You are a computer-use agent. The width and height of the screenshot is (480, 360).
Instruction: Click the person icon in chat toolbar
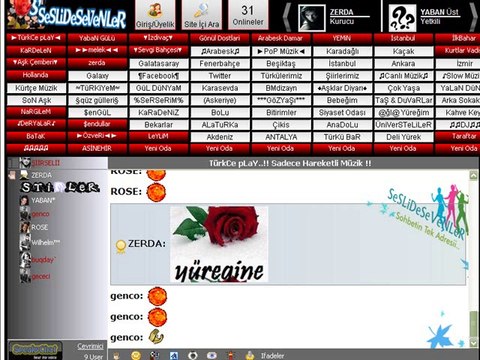point(116,356)
